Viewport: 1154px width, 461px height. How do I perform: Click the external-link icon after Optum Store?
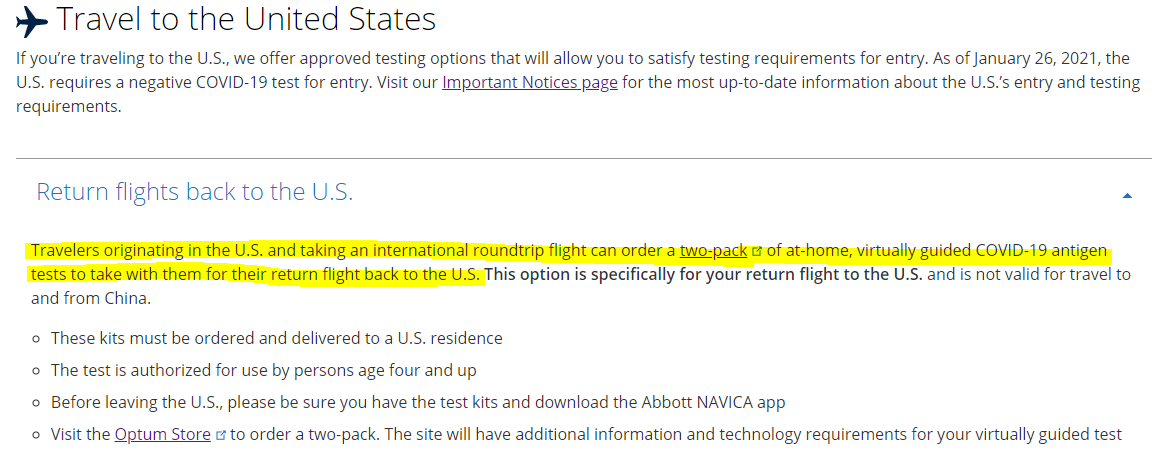pyautogui.click(x=221, y=435)
